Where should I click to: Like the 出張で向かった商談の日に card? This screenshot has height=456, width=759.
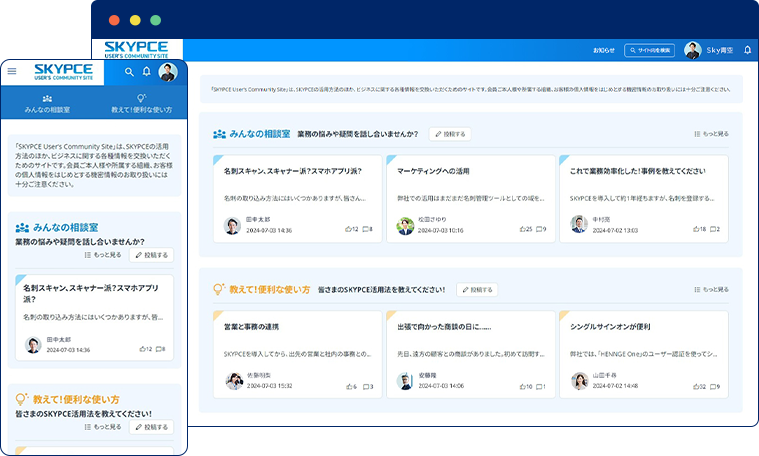click(x=526, y=386)
